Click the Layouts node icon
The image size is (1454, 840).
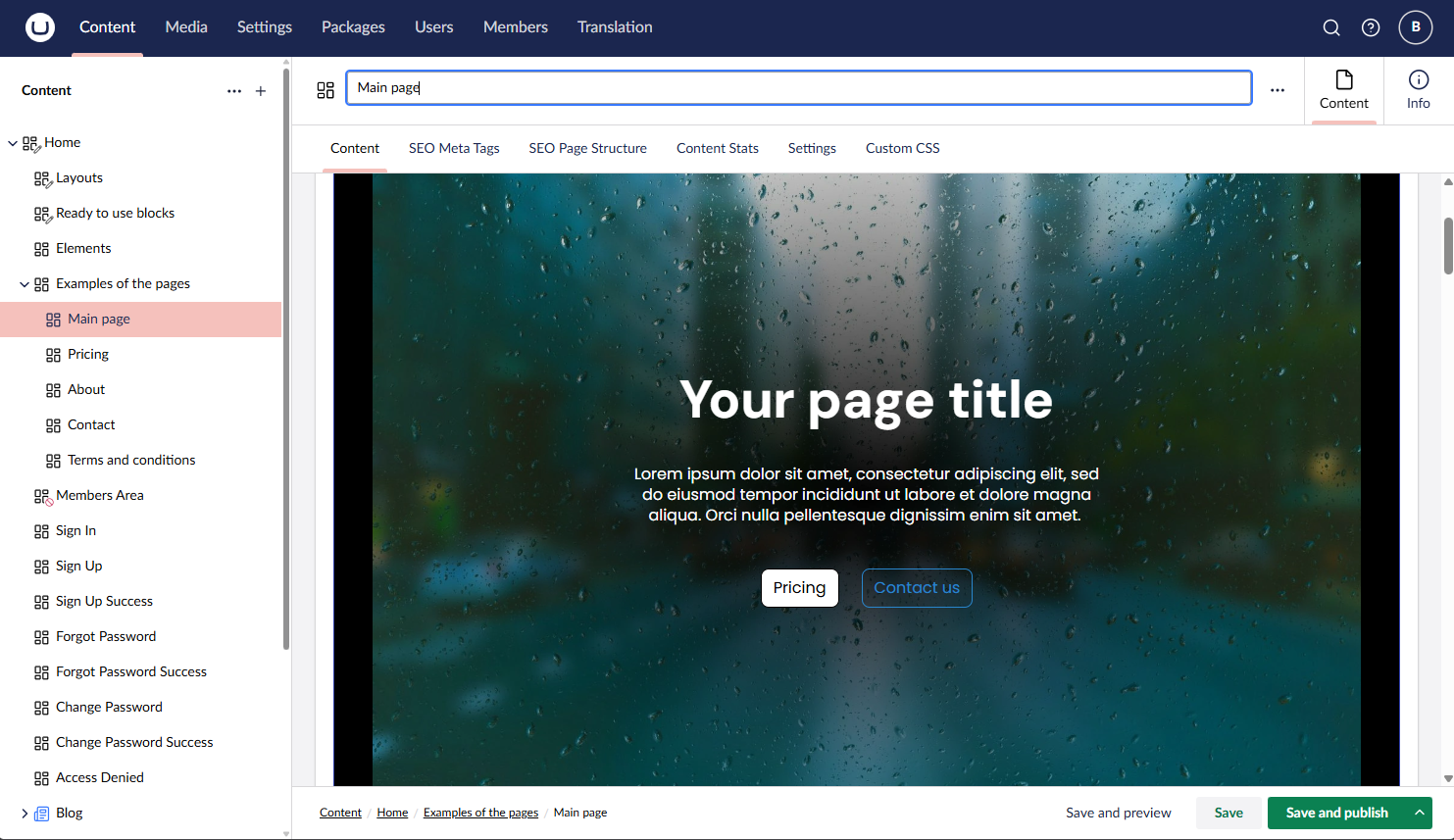(42, 178)
